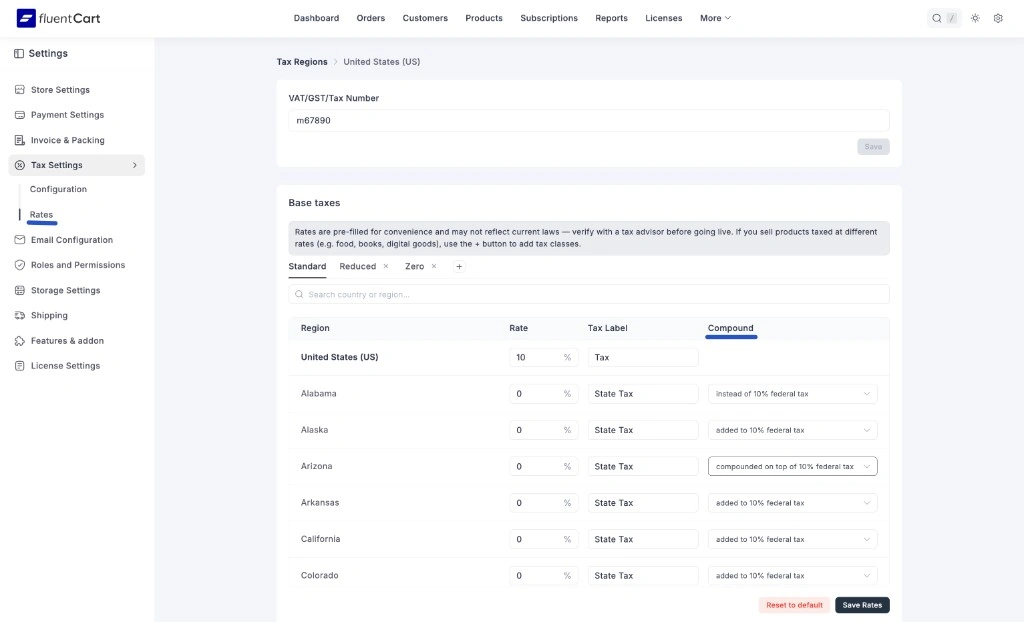Open Reports in top navigation
Image resolution: width=1024 pixels, height=622 pixels.
(611, 18)
